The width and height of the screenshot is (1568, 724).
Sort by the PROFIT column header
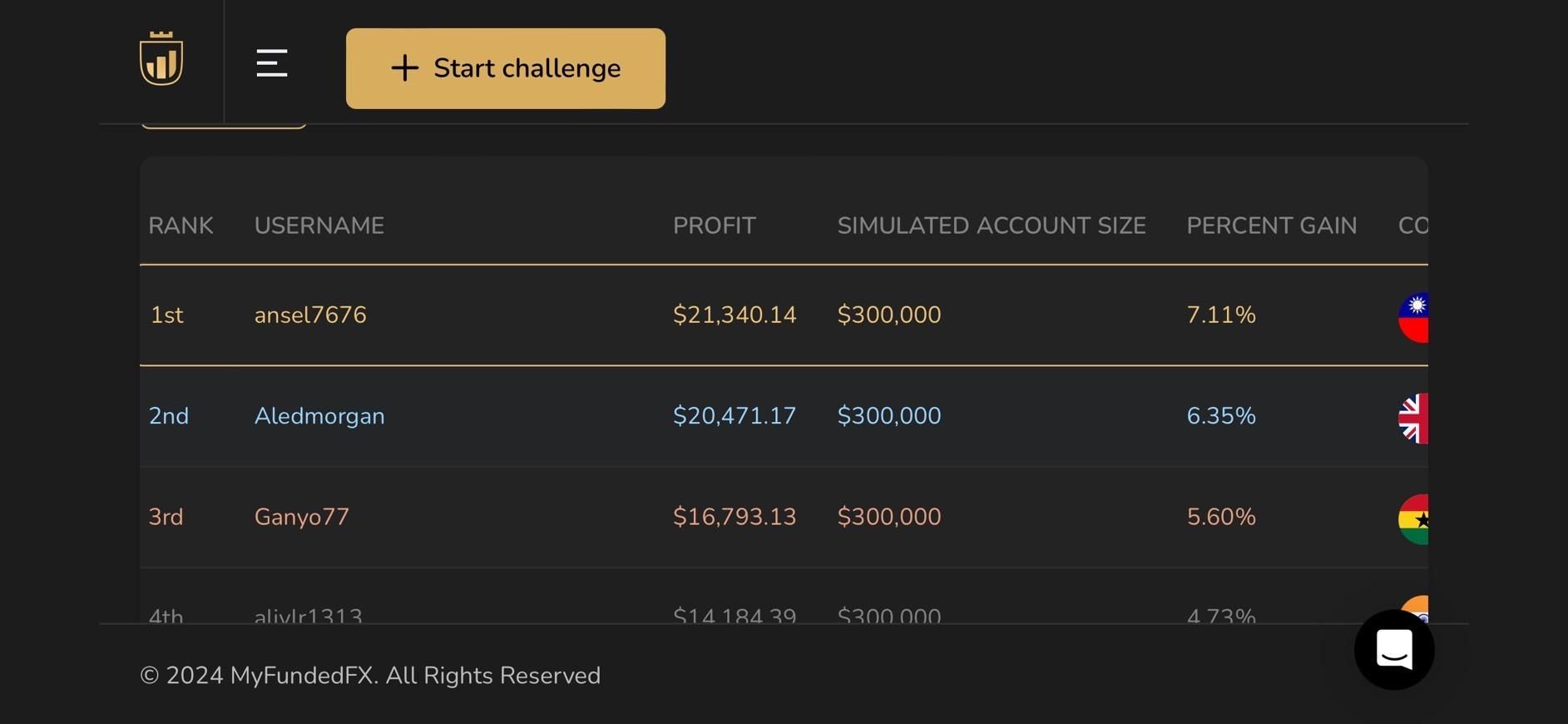[715, 226]
